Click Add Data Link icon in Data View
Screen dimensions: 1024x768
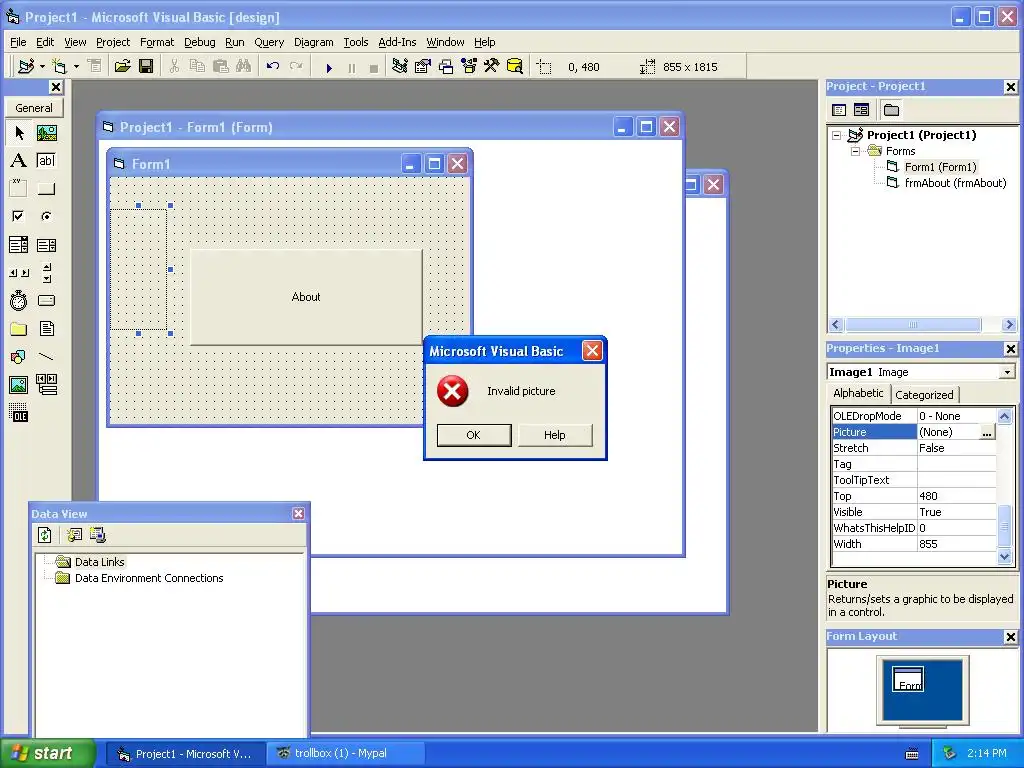pos(74,535)
